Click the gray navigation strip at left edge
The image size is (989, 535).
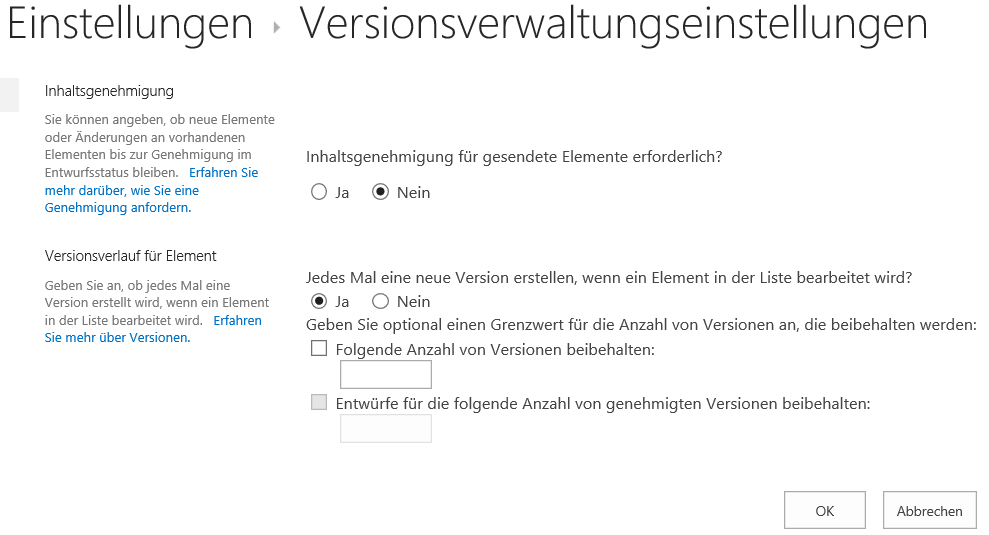click(x=9, y=94)
